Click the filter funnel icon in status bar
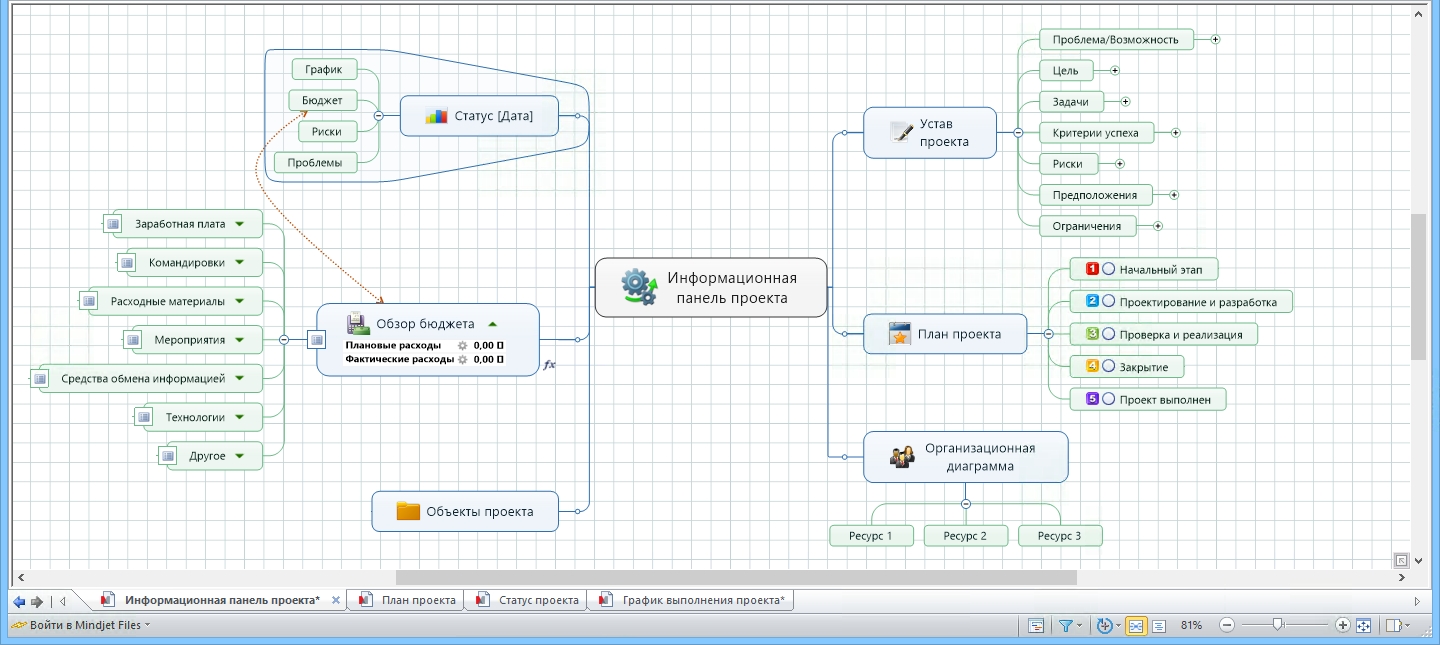The image size is (1440, 645). (1066, 626)
